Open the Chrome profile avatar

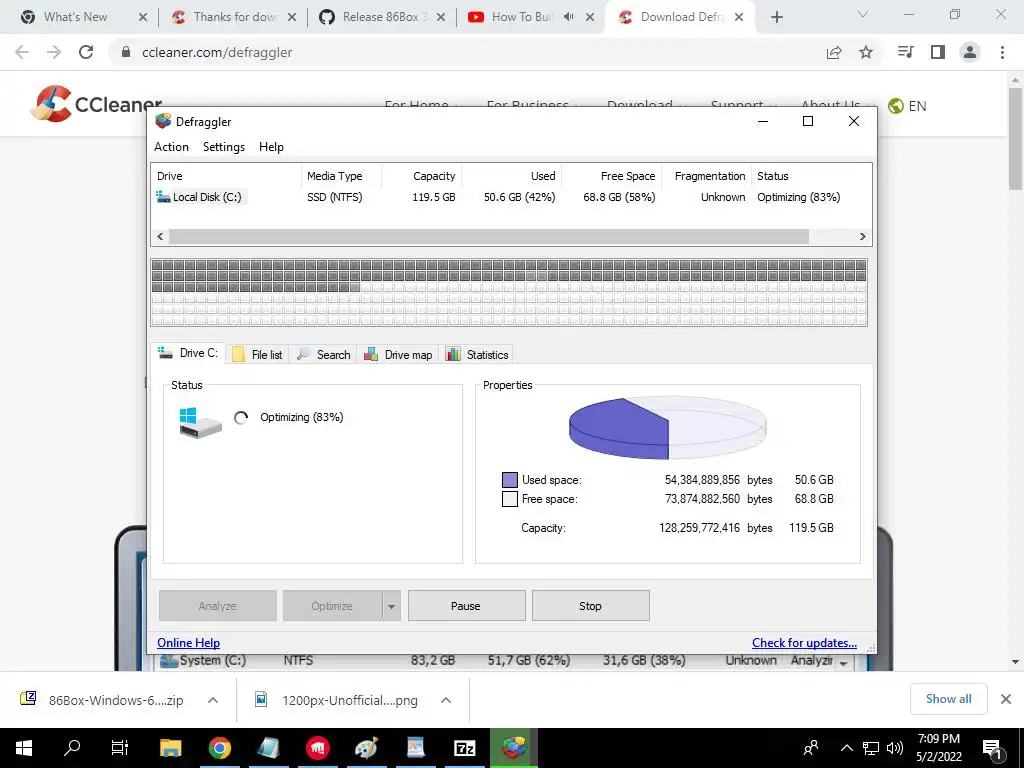pyautogui.click(x=970, y=52)
